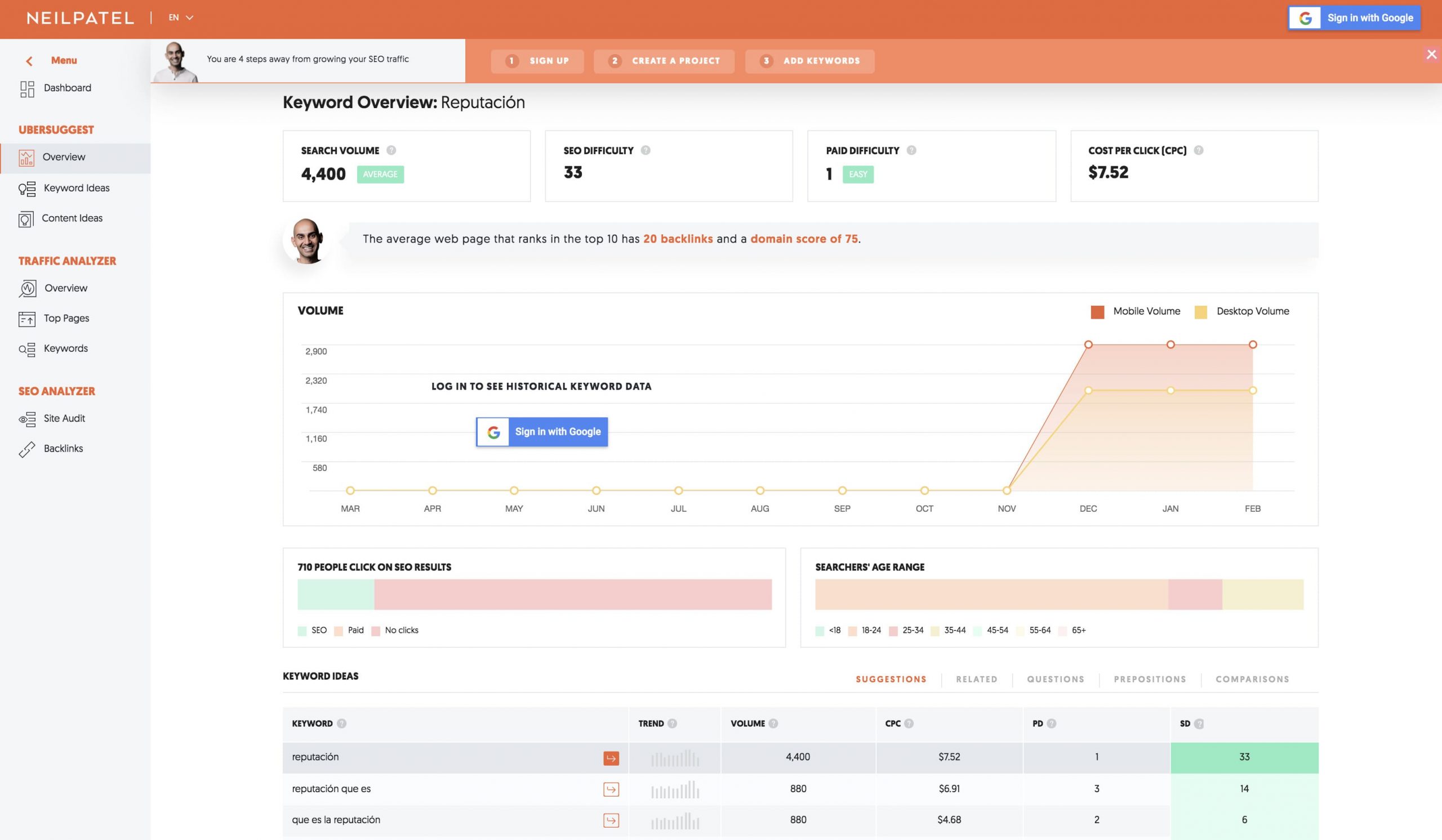Click the December mobile volume data point
Image resolution: width=1442 pixels, height=840 pixels.
click(1088, 345)
